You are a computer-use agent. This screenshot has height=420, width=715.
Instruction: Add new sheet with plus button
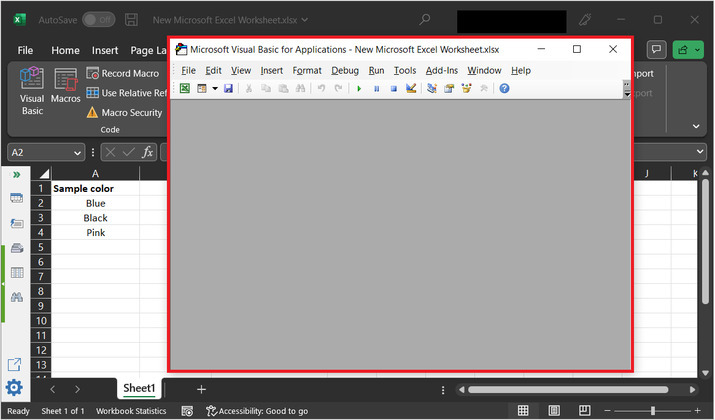(201, 389)
